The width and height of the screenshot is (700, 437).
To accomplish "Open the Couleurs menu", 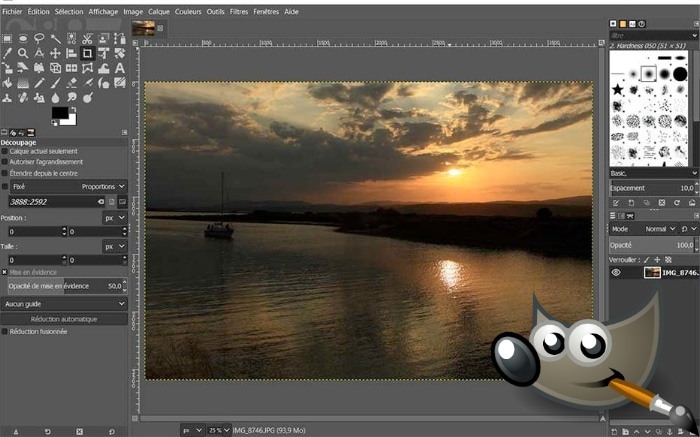I will (x=188, y=12).
